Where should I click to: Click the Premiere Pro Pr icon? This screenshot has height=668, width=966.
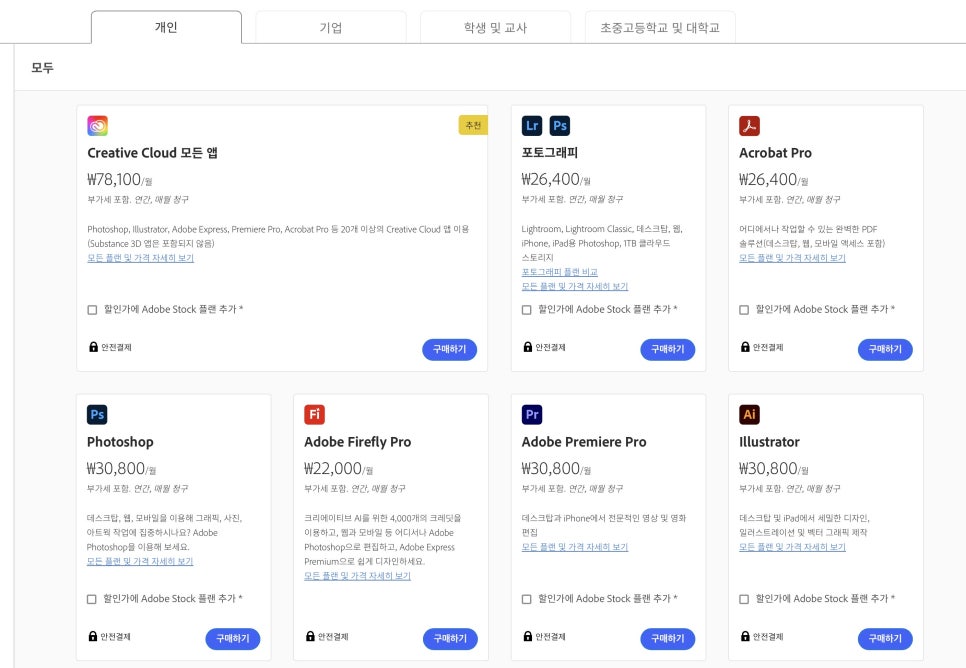[x=532, y=415]
